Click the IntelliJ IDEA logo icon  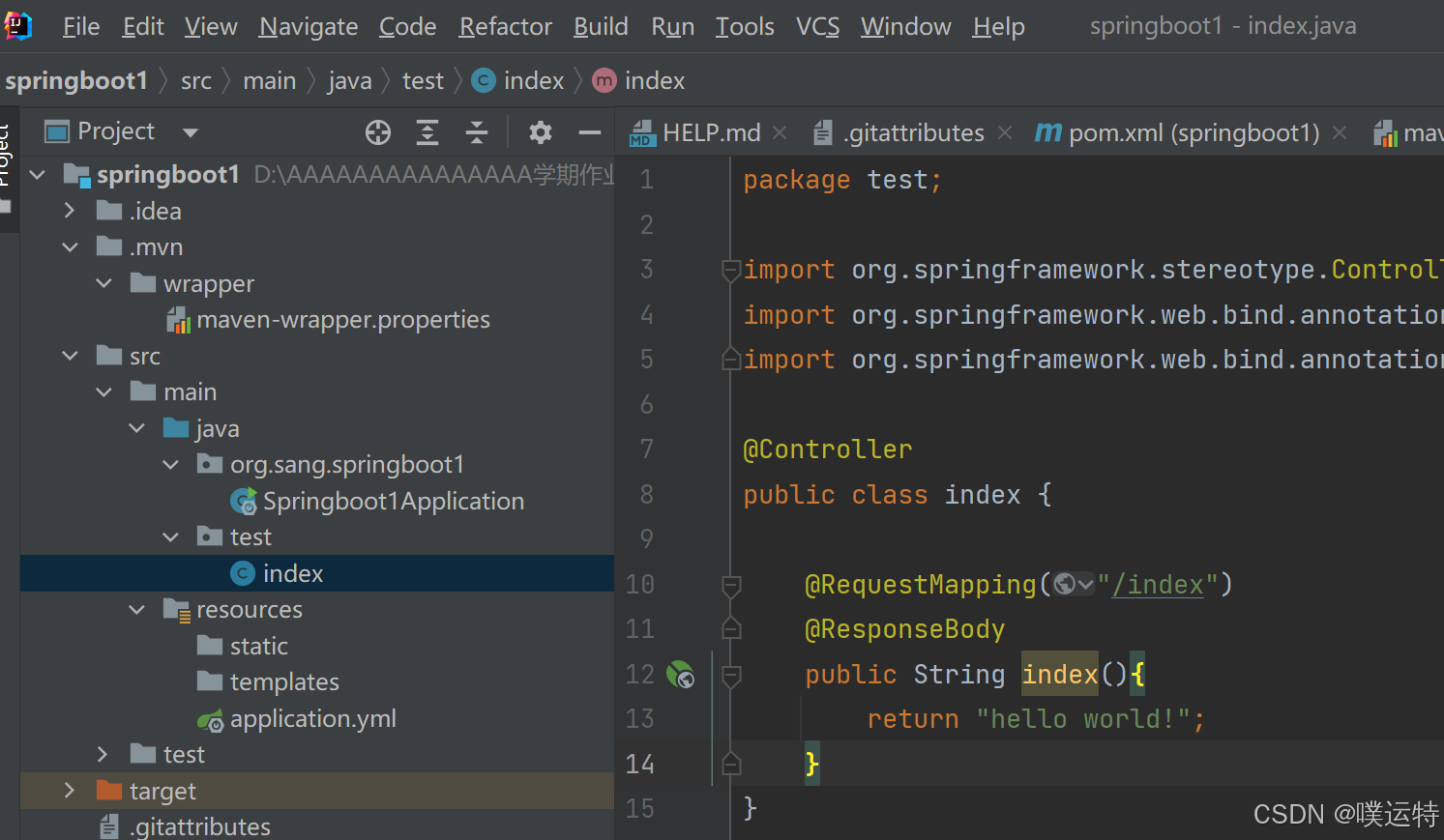click(x=17, y=26)
